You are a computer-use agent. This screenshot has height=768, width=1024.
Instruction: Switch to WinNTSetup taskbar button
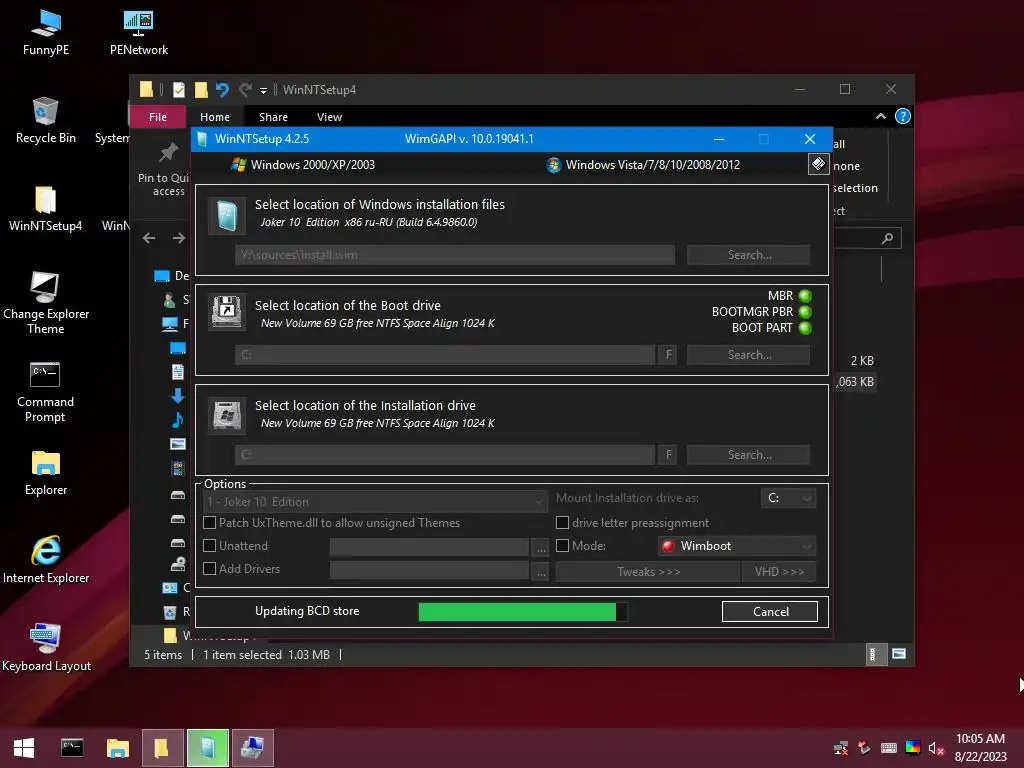click(208, 748)
